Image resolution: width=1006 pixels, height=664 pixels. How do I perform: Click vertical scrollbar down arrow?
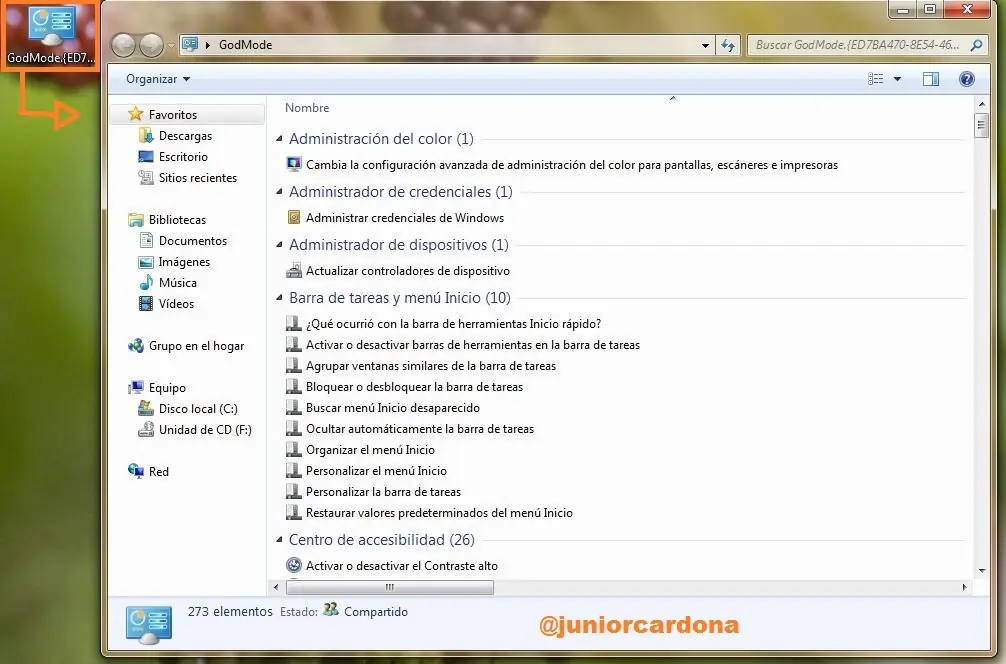[981, 571]
